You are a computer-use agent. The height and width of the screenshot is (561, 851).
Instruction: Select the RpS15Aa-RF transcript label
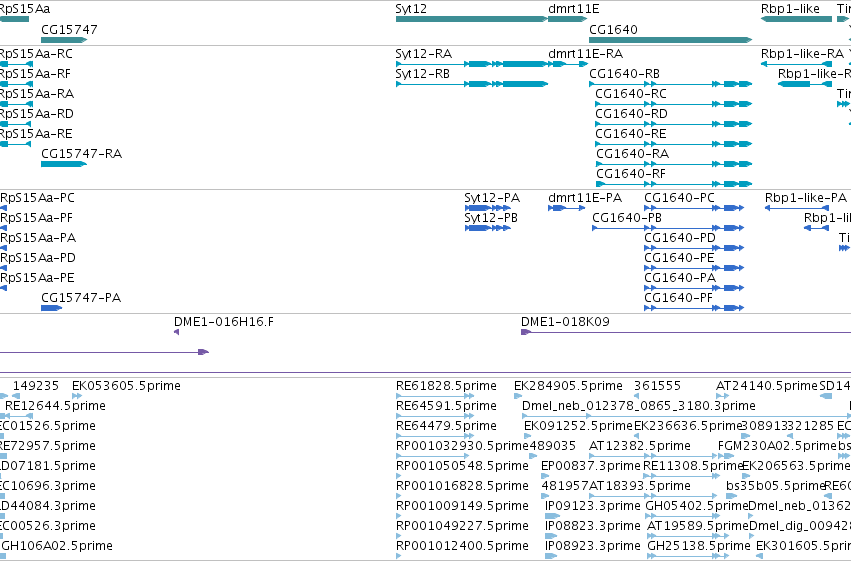click(35, 74)
